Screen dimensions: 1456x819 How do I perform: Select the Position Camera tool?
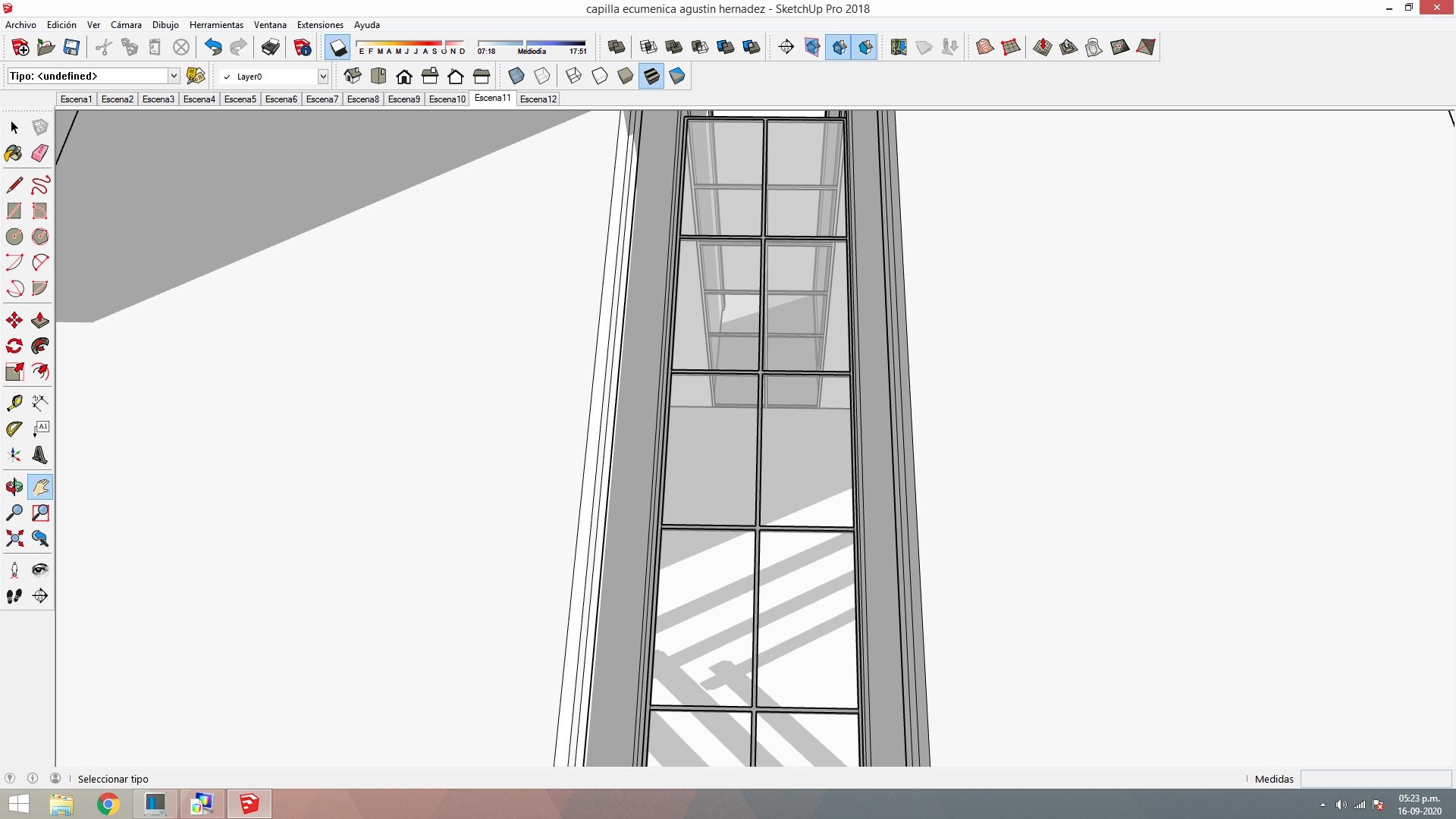pos(14,570)
